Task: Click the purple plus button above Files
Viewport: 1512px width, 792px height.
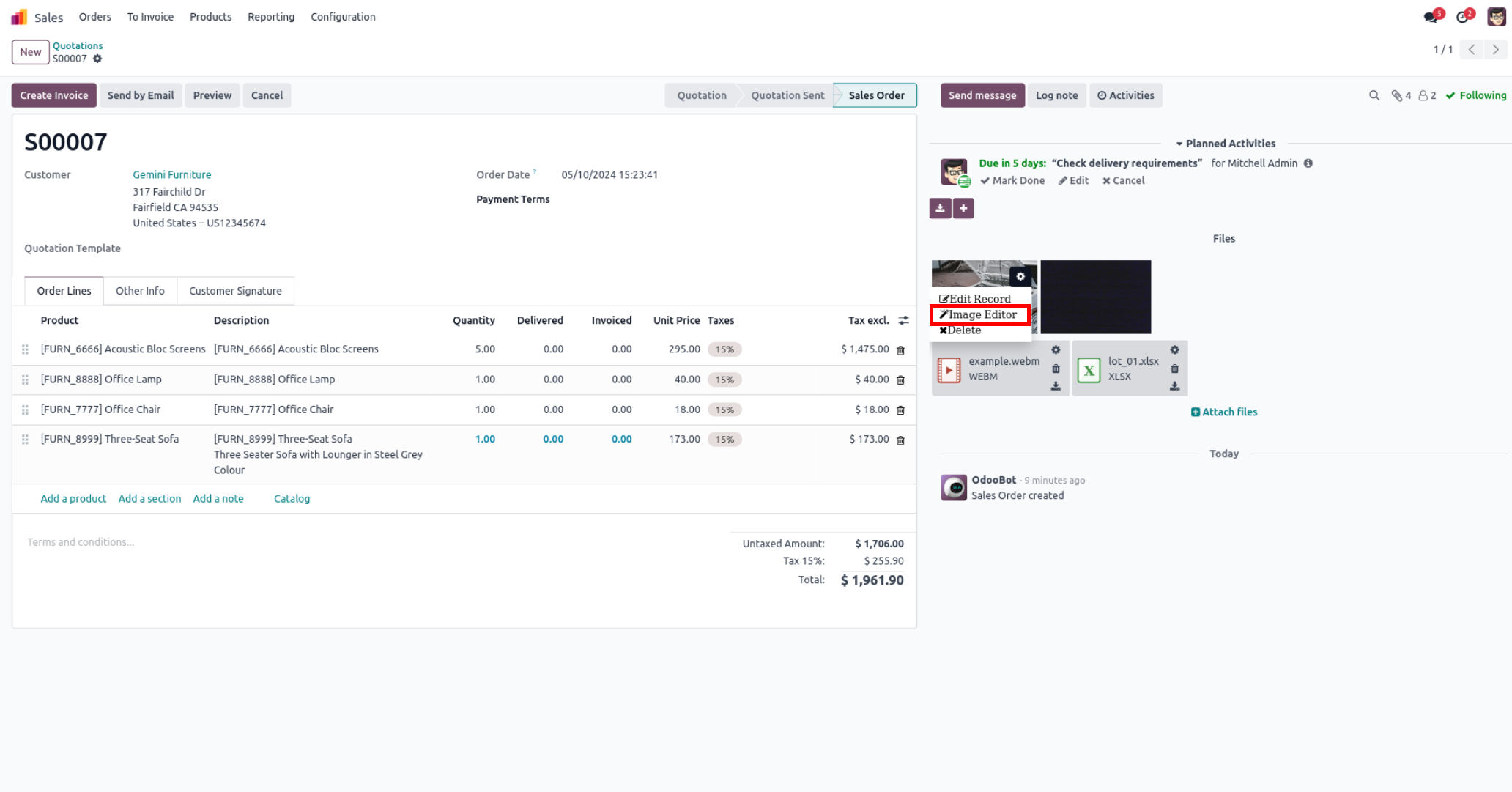Action: point(963,209)
